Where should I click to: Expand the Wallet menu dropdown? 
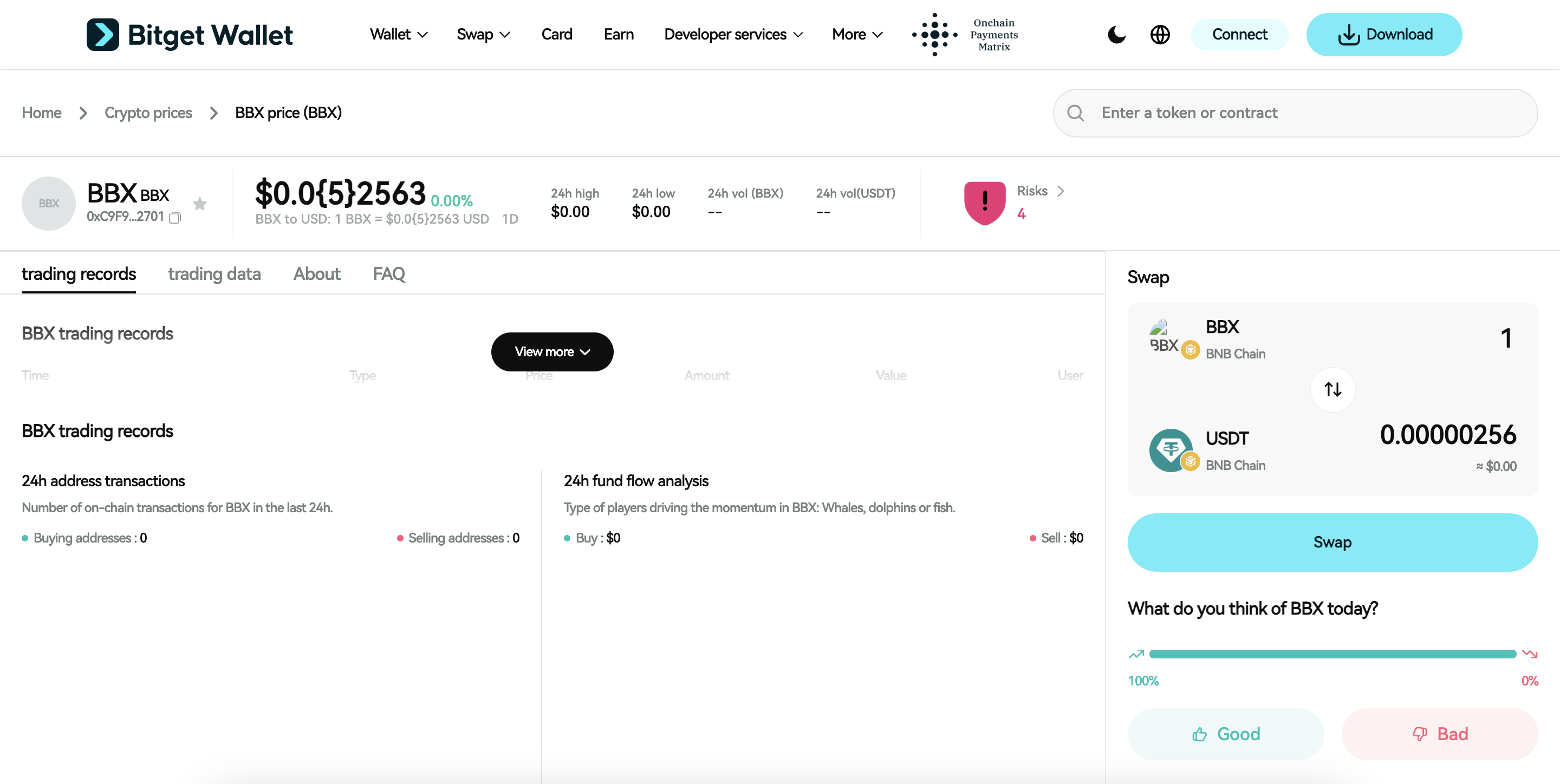399,35
